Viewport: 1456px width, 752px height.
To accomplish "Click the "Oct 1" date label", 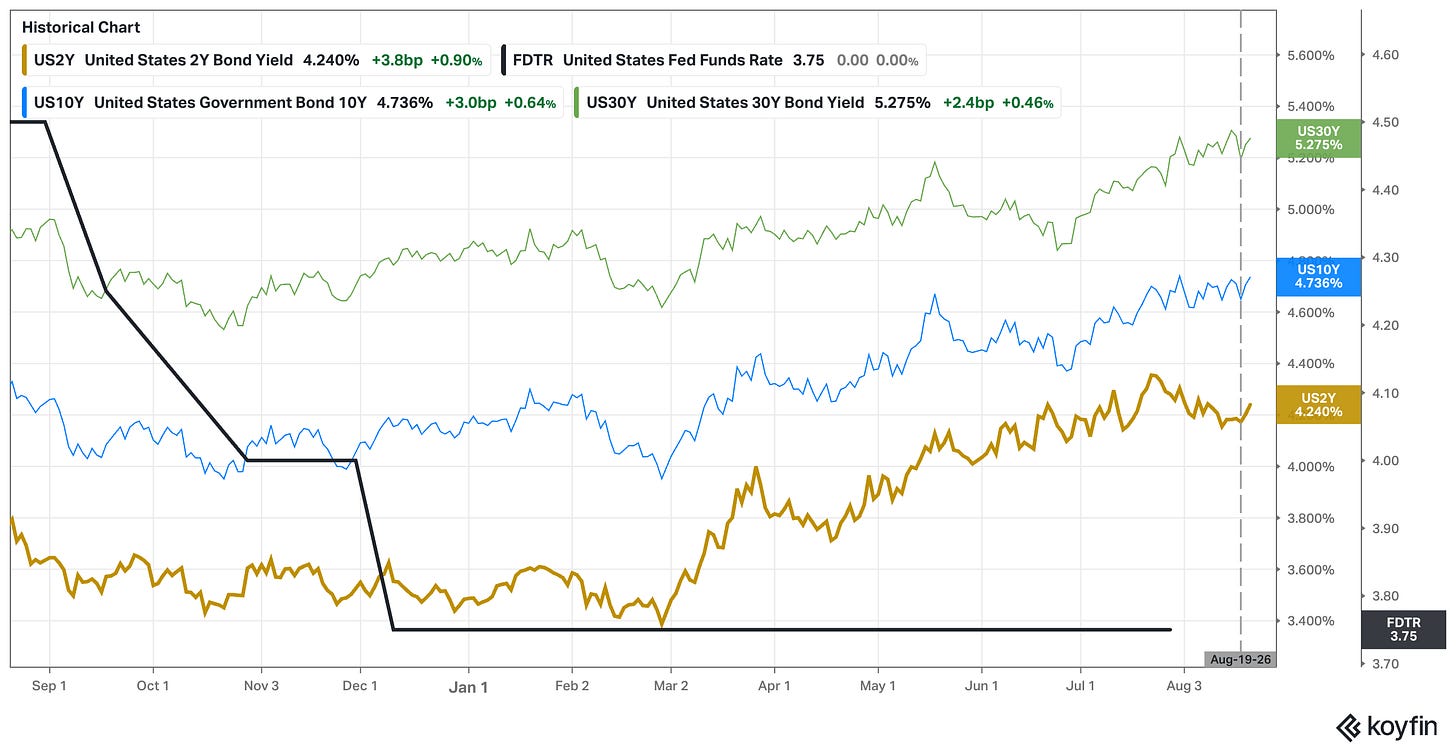I will [x=152, y=686].
